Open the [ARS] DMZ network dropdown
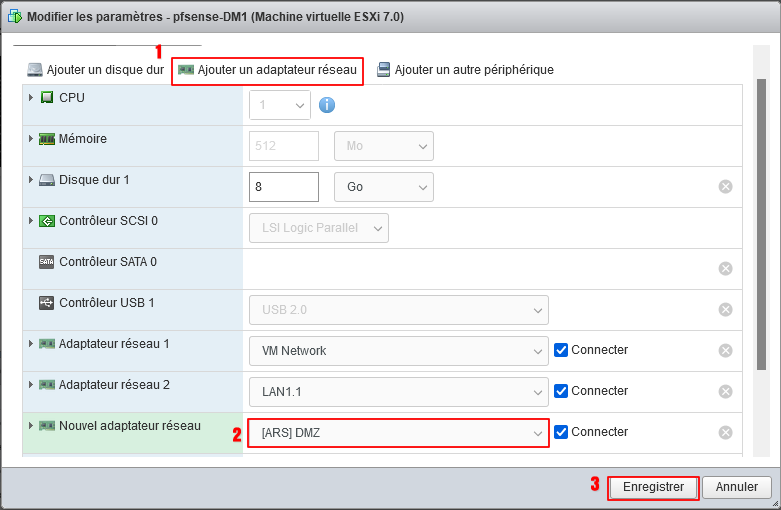This screenshot has height=510, width=781. 398,433
